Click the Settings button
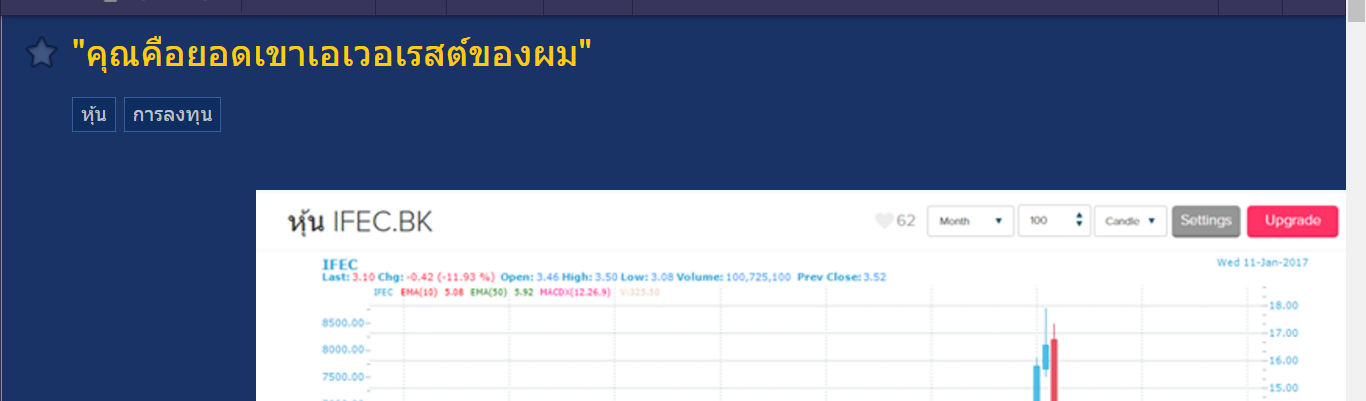 point(1206,221)
